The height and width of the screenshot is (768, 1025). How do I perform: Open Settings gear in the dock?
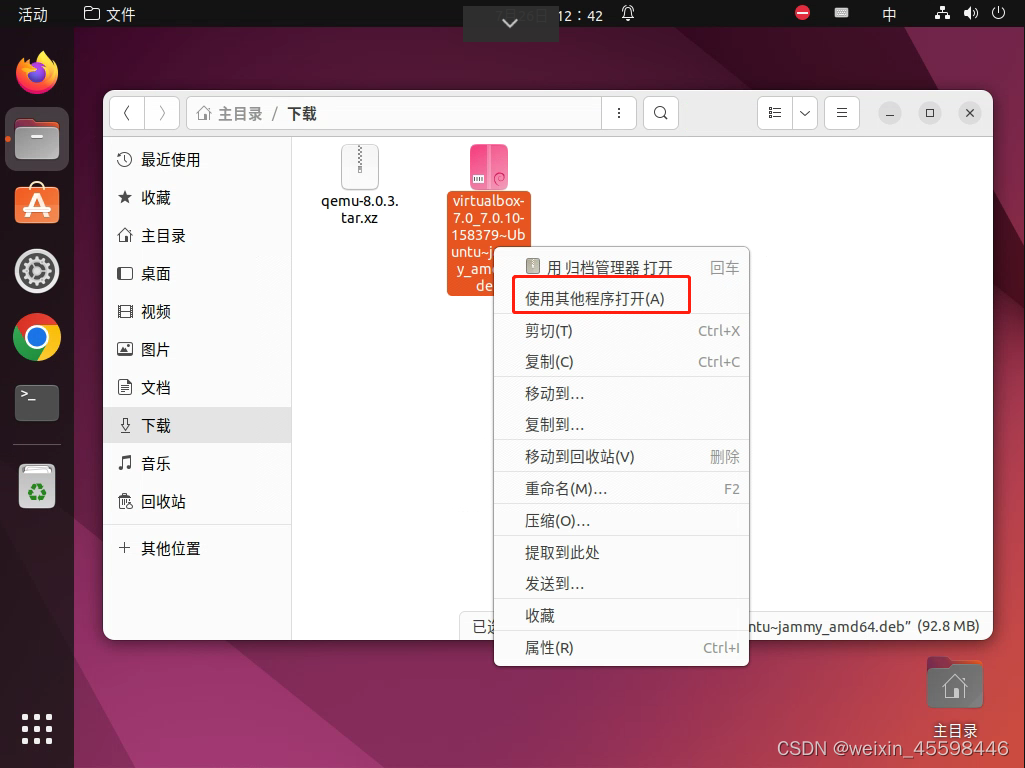(x=37, y=271)
